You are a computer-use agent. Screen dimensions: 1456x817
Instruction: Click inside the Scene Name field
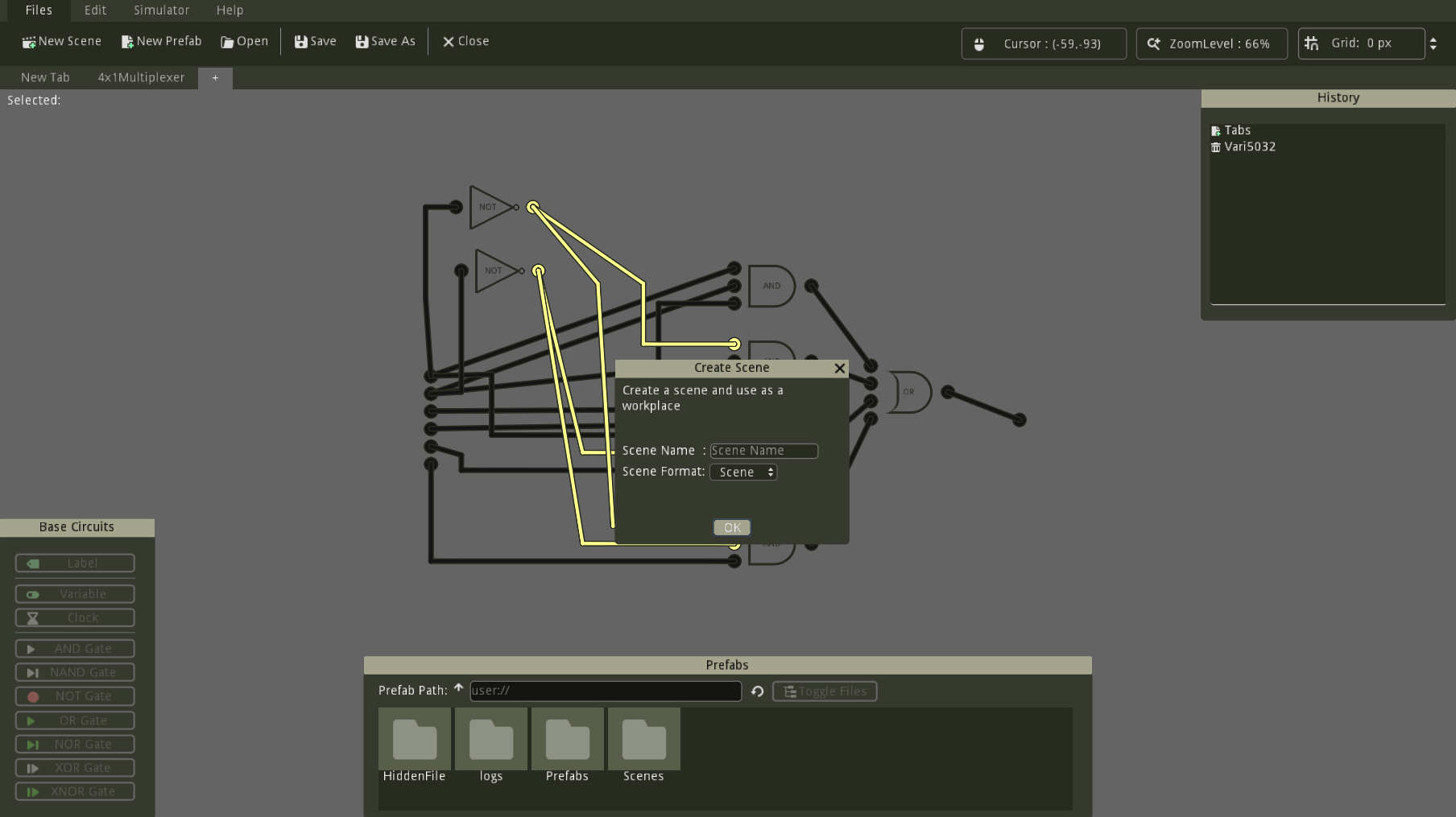click(x=763, y=451)
